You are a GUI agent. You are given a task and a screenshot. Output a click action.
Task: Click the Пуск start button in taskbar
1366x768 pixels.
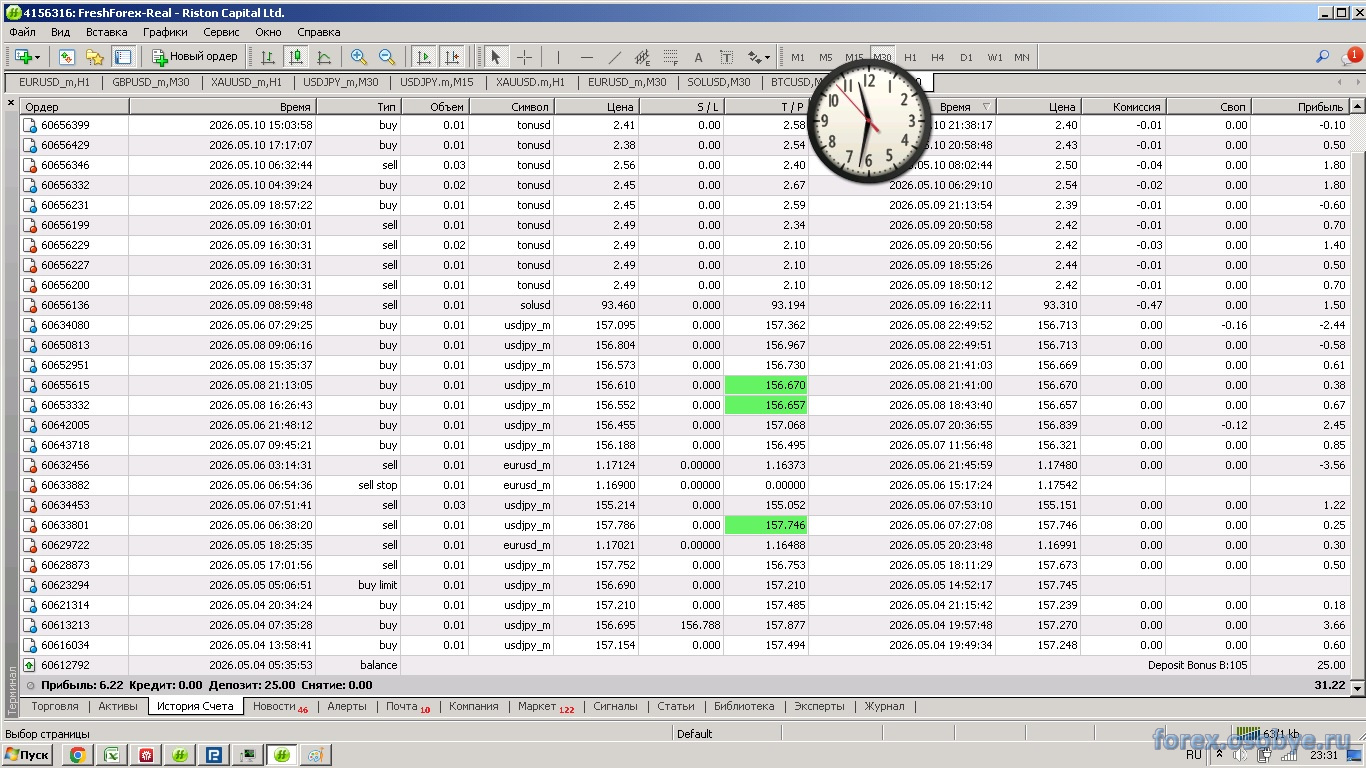tap(27, 755)
